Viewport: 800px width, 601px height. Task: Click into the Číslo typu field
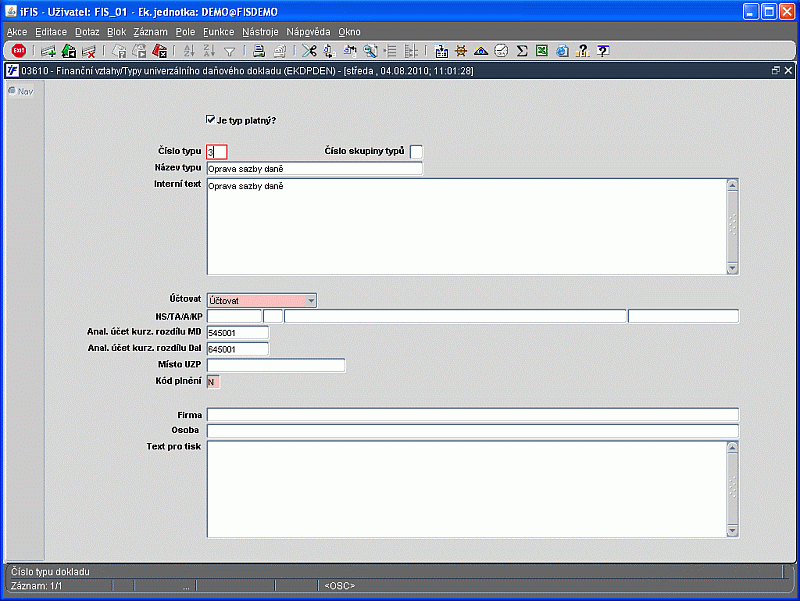(x=217, y=152)
